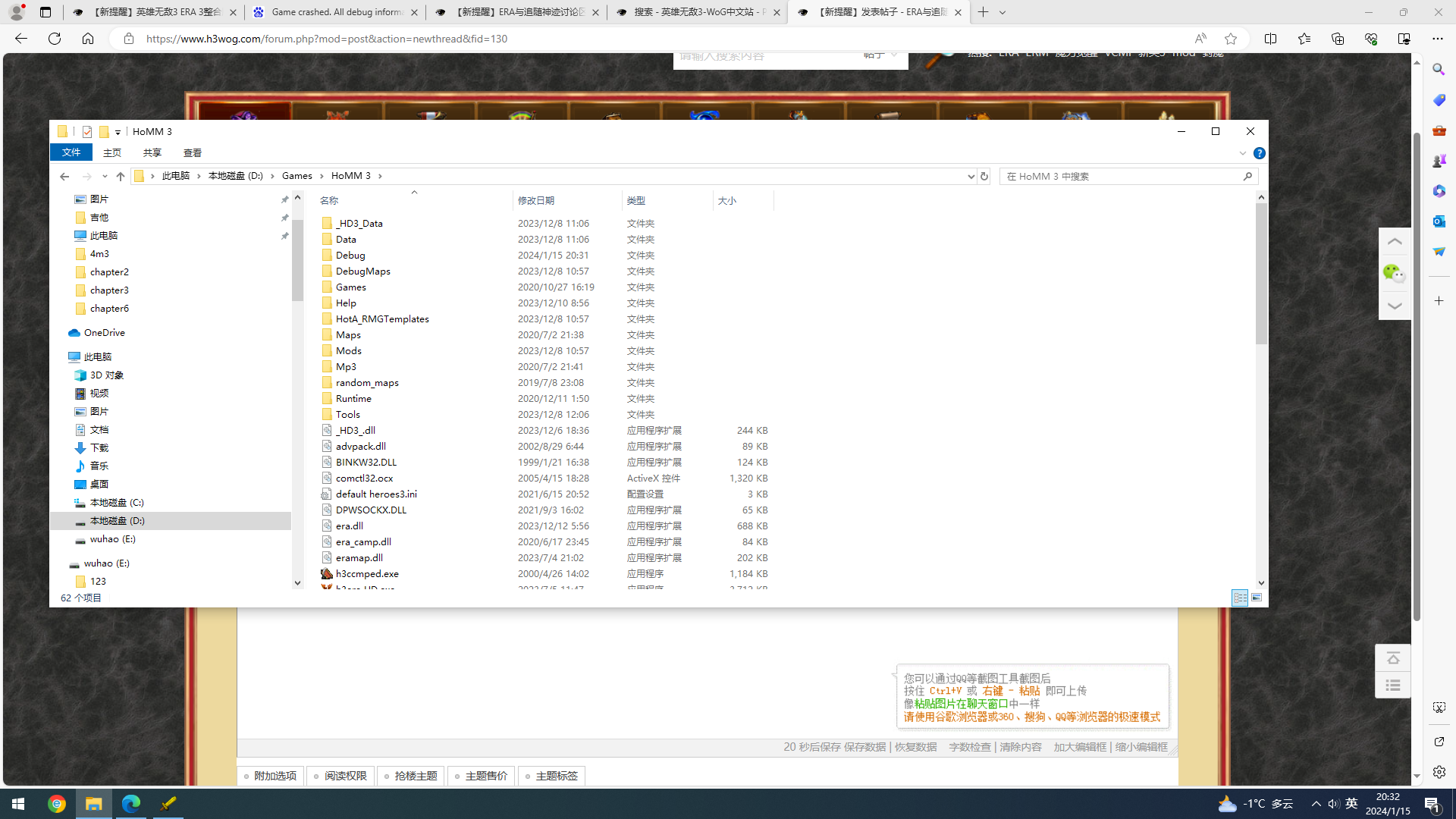Go back in File Explorer navigation
The width and height of the screenshot is (1456, 819).
64,176
